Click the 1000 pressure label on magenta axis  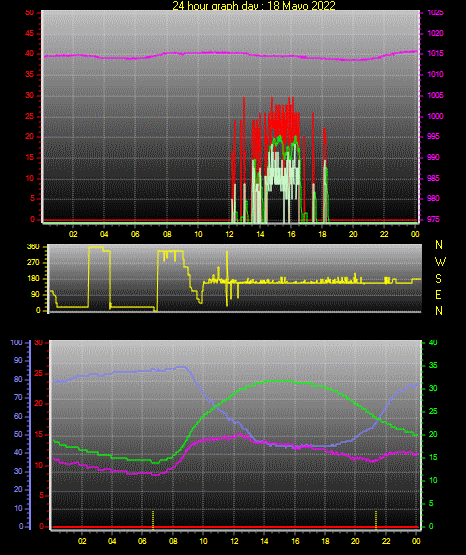[x=435, y=116]
